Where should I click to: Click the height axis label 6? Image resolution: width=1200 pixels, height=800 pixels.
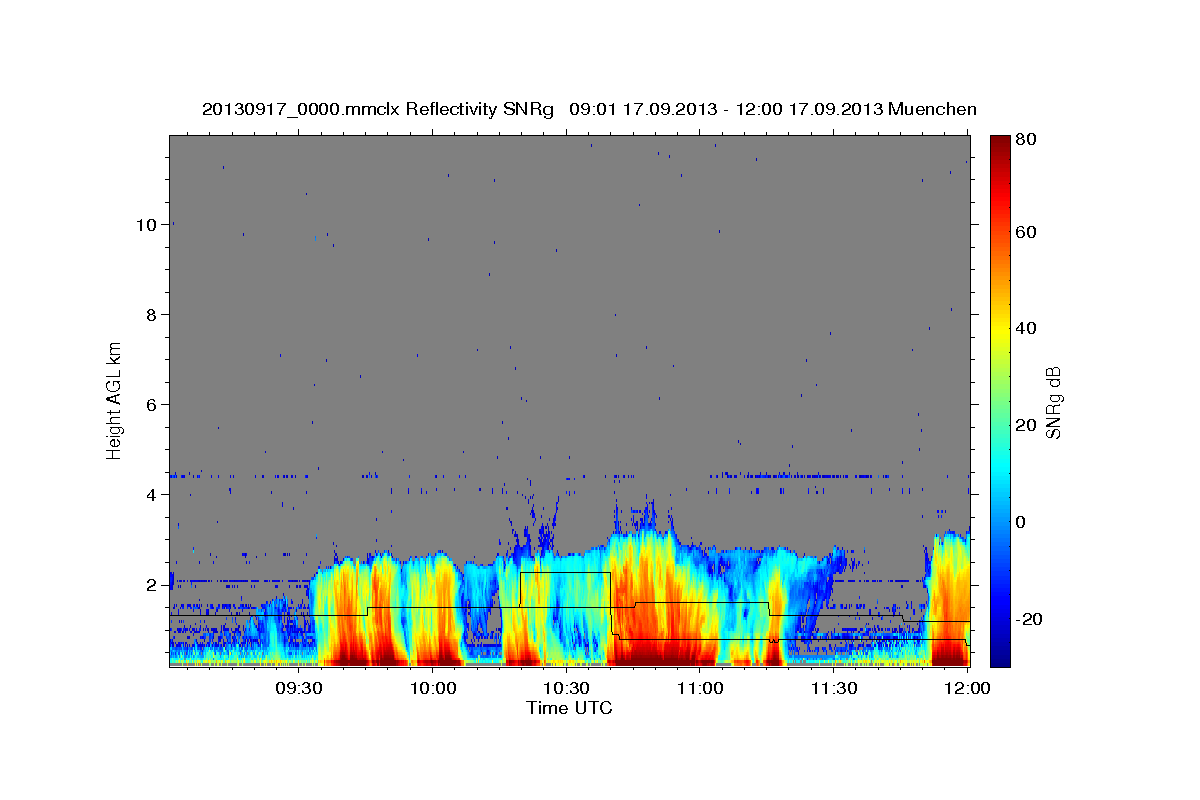151,404
